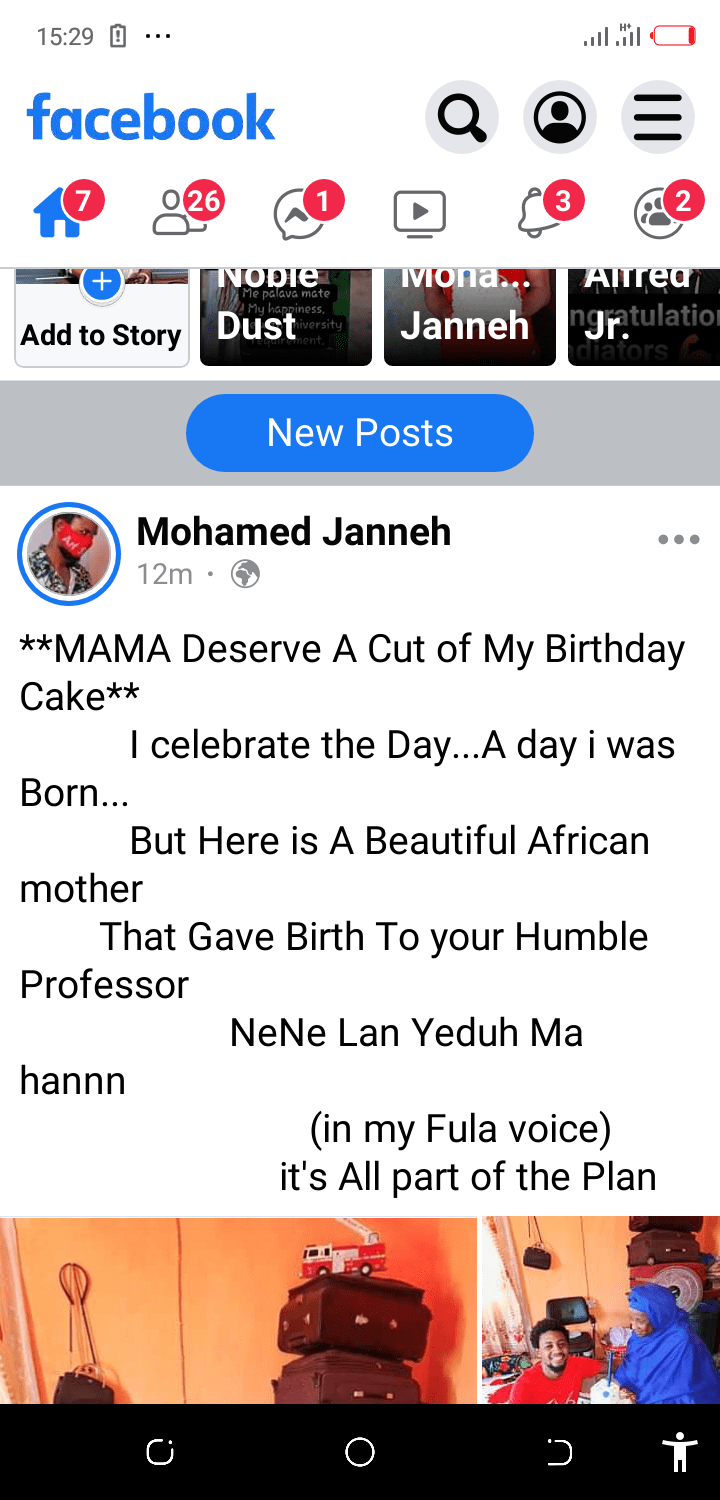Switch to the Watch video tab
720x1500 pixels.
tap(419, 212)
